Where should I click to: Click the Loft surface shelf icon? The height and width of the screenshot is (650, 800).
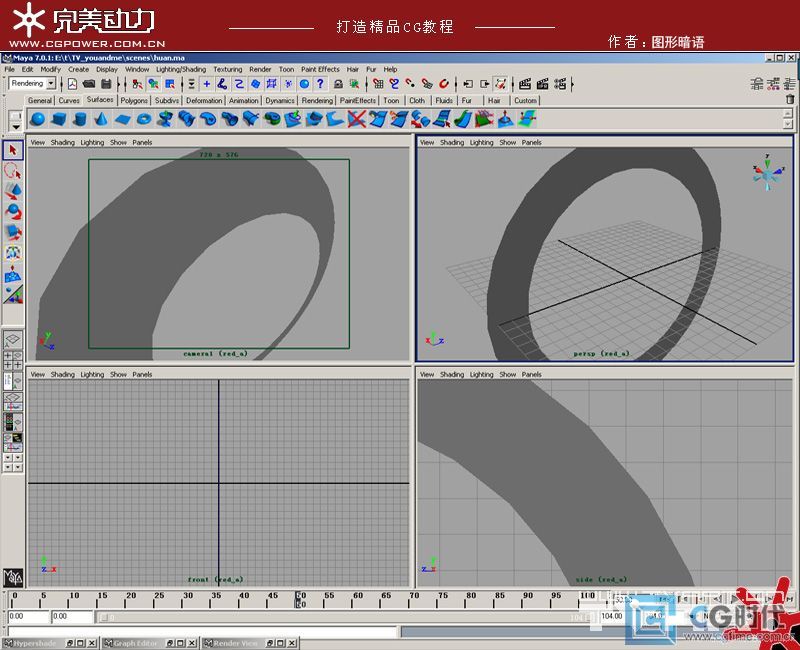[187, 119]
